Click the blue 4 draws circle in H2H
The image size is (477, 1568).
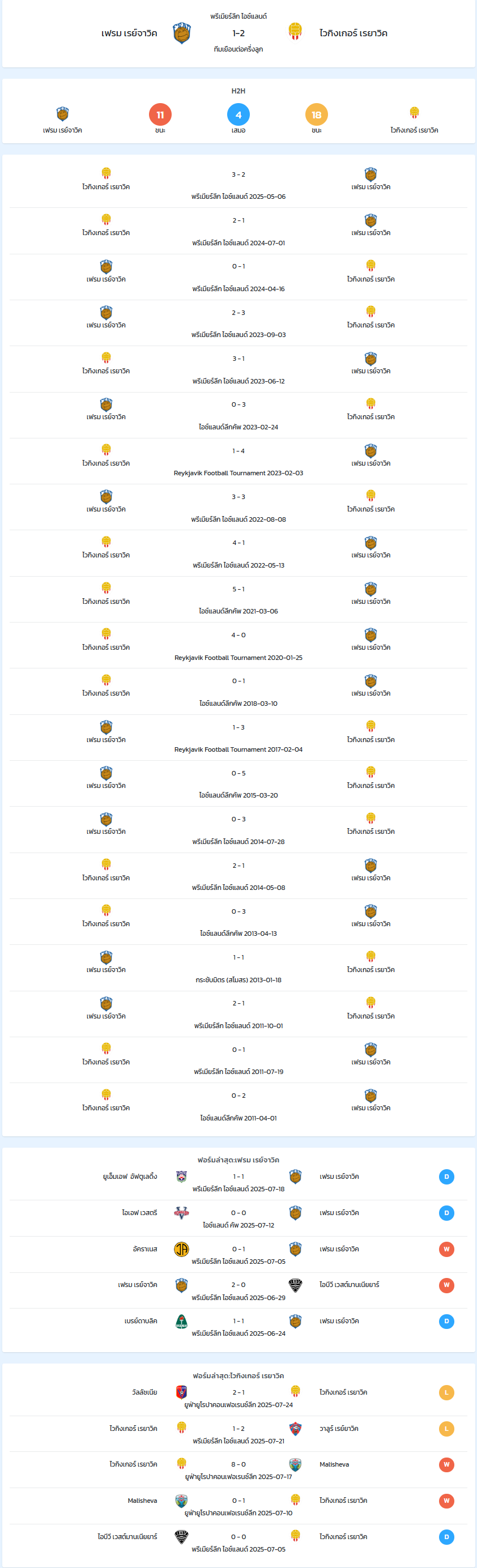(x=238, y=114)
